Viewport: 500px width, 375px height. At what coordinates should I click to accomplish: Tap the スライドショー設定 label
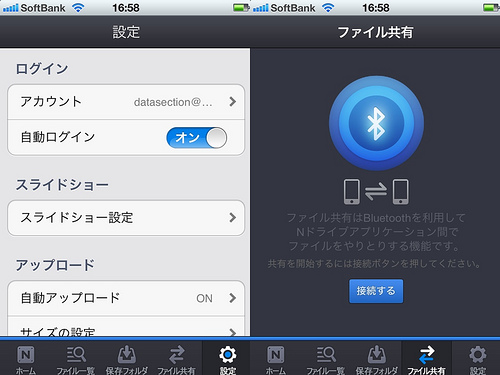coord(77,218)
